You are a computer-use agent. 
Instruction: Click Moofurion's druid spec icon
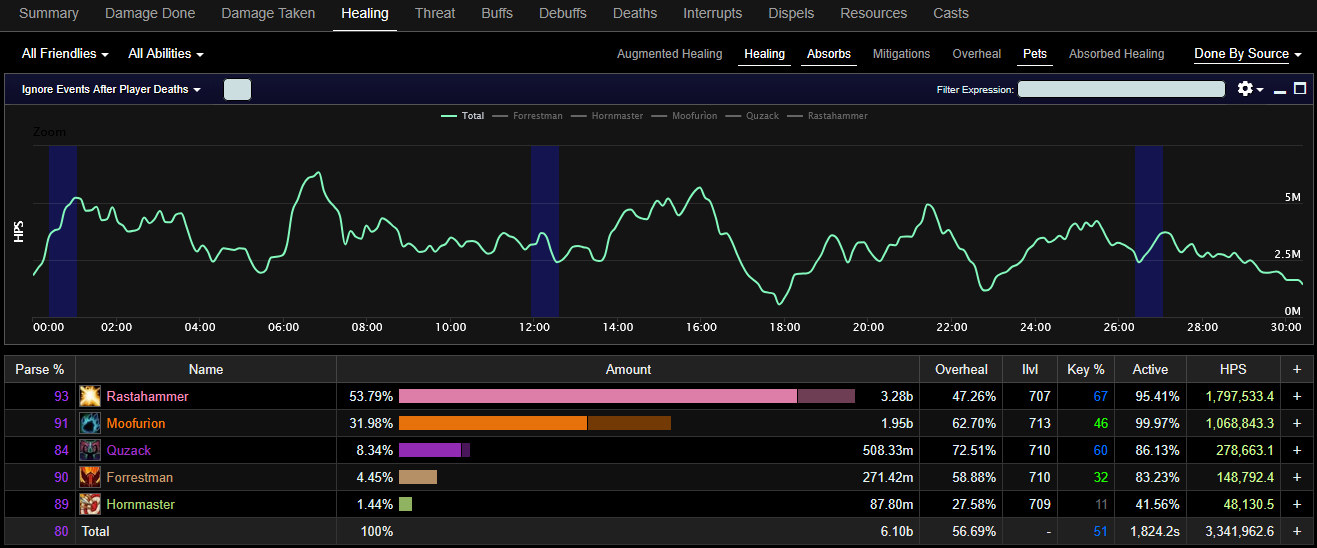coord(90,423)
